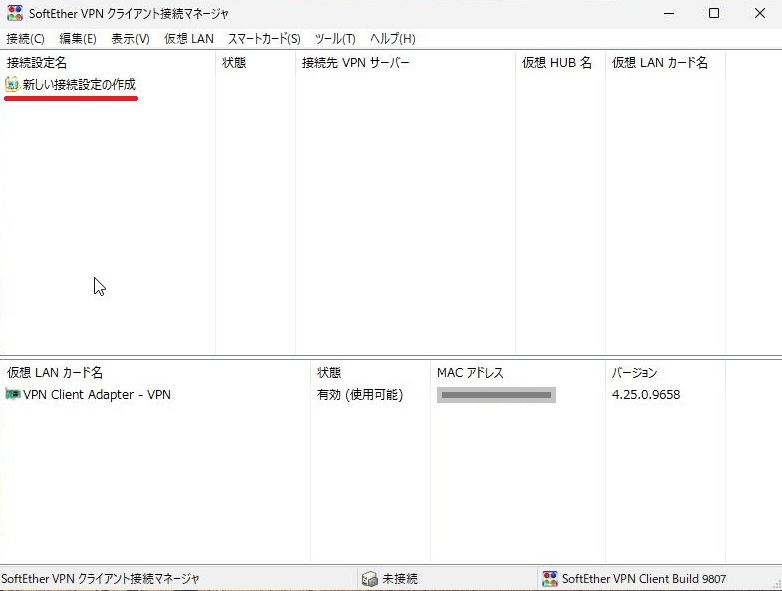
Task: Click the 有効 (使用可能) status cell
Action: (360, 394)
